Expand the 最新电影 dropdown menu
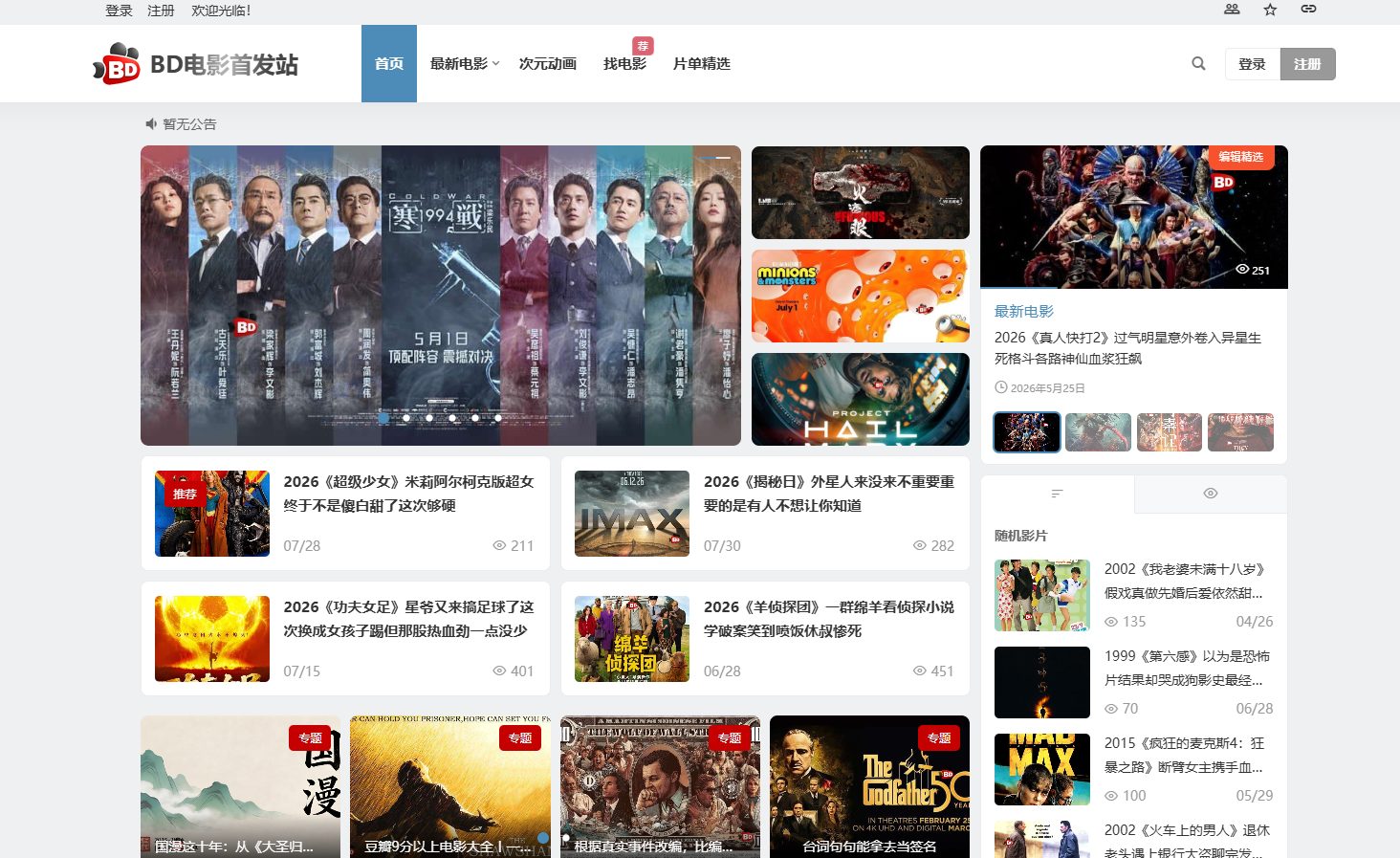The image size is (1400, 858). 465,63
